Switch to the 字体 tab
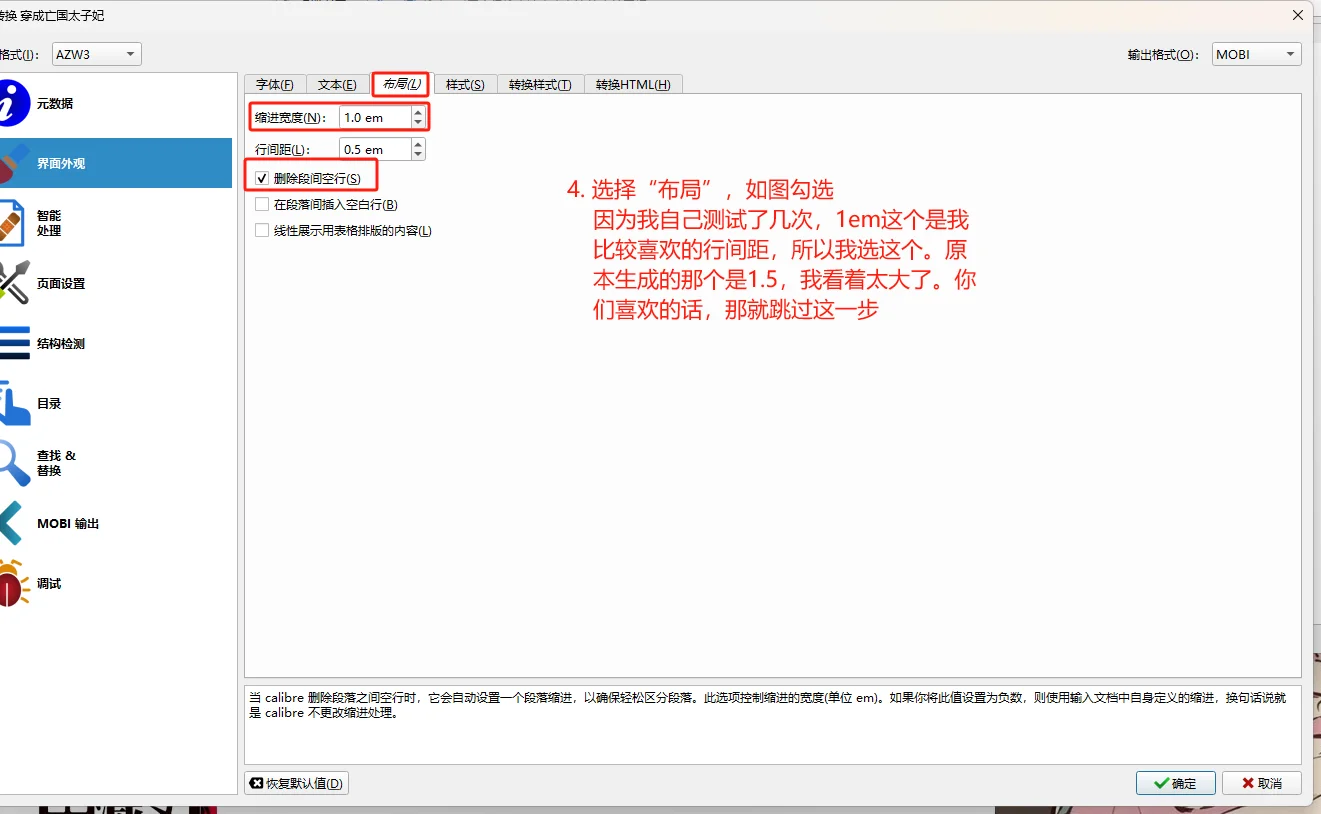1321x814 pixels. [x=275, y=84]
